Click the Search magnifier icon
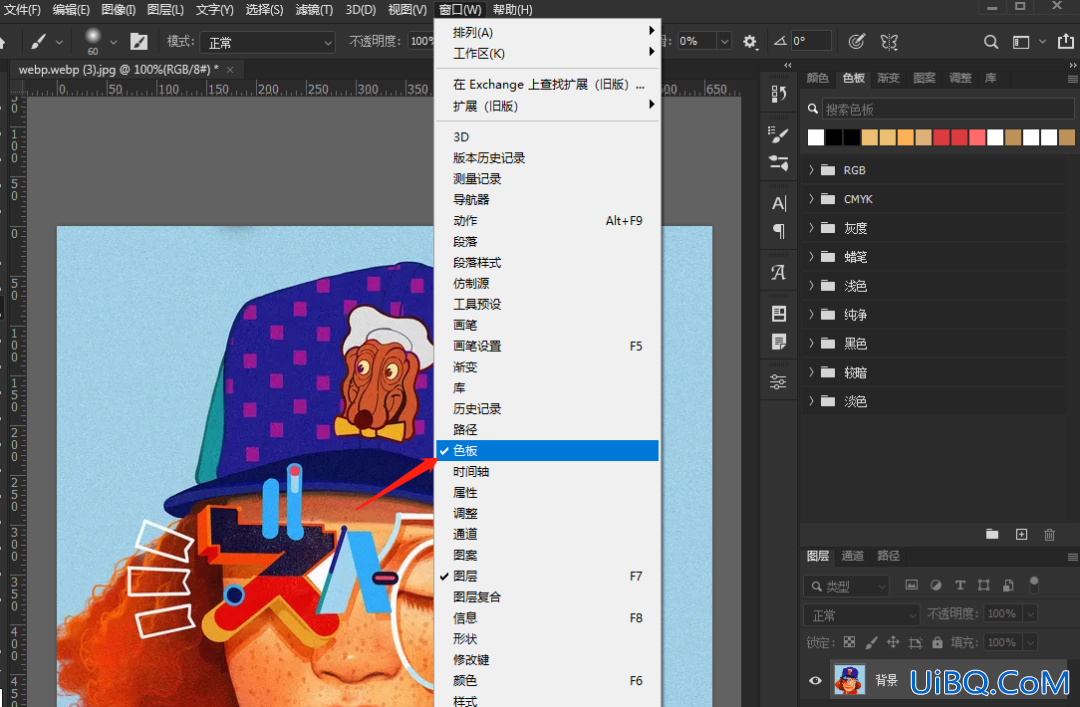Screen dimensions: 1080x707 (x=990, y=42)
